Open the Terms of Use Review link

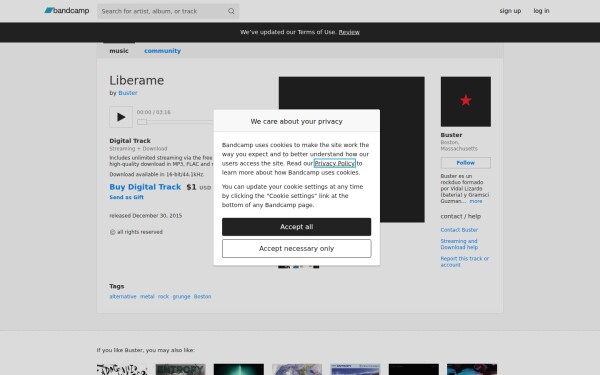[x=349, y=32]
